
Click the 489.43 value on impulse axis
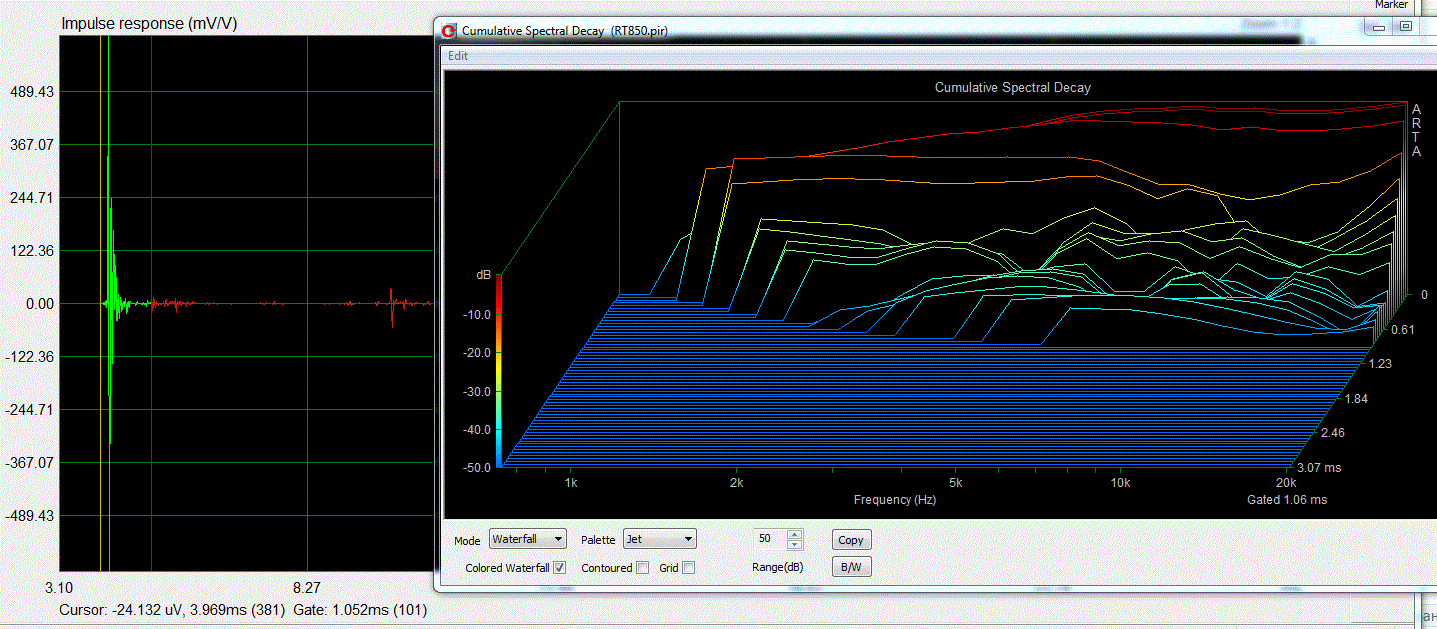[x=32, y=92]
